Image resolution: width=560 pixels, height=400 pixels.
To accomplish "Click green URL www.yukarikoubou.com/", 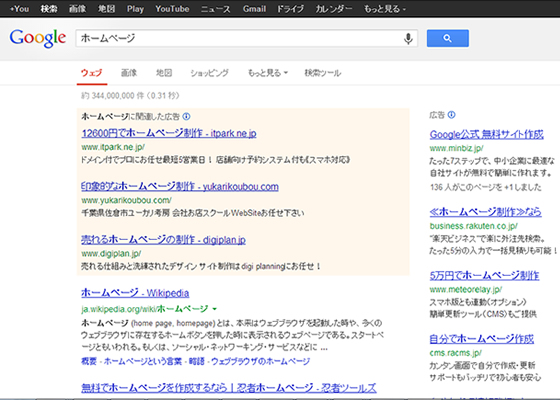I will 126,200.
